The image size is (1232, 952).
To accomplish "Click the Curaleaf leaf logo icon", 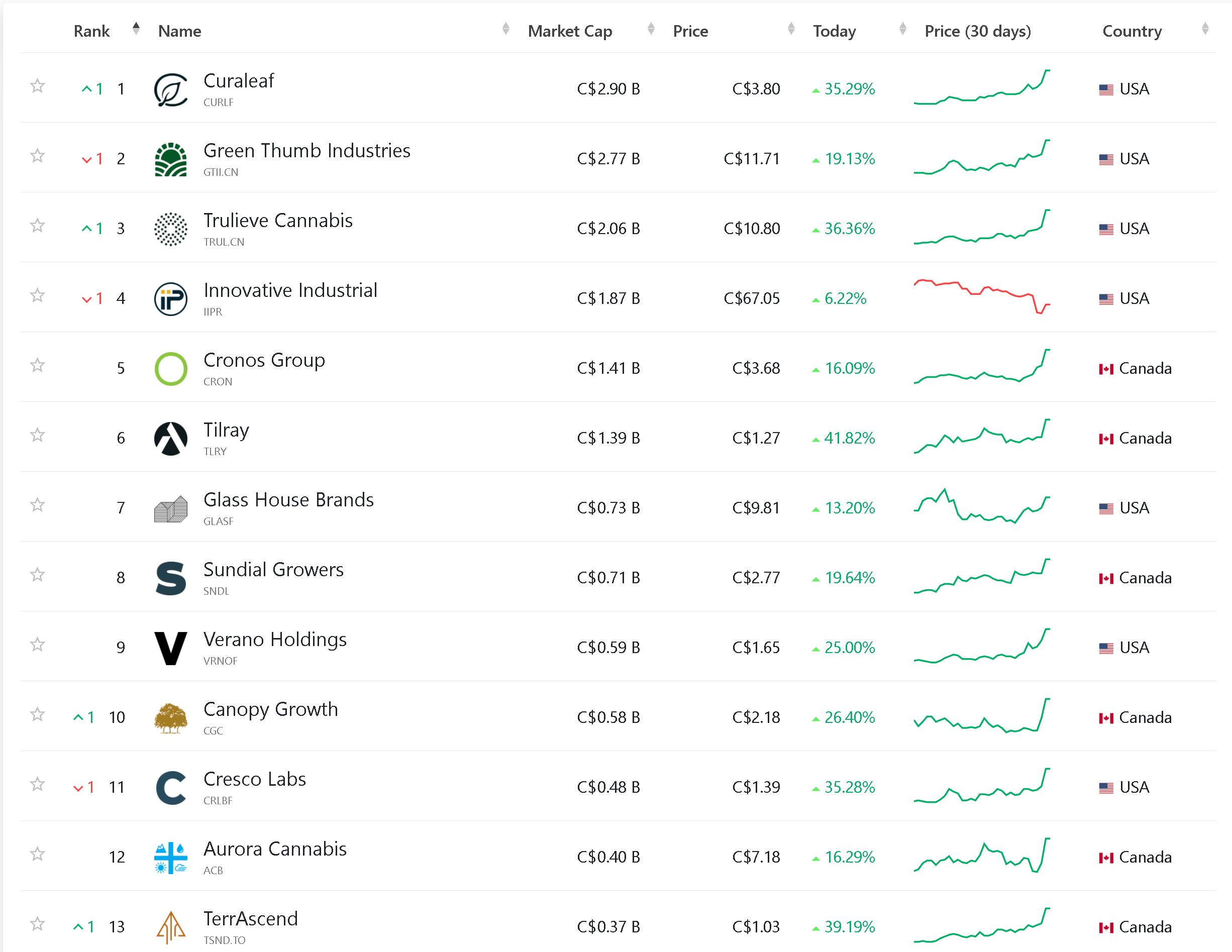I will tap(170, 89).
